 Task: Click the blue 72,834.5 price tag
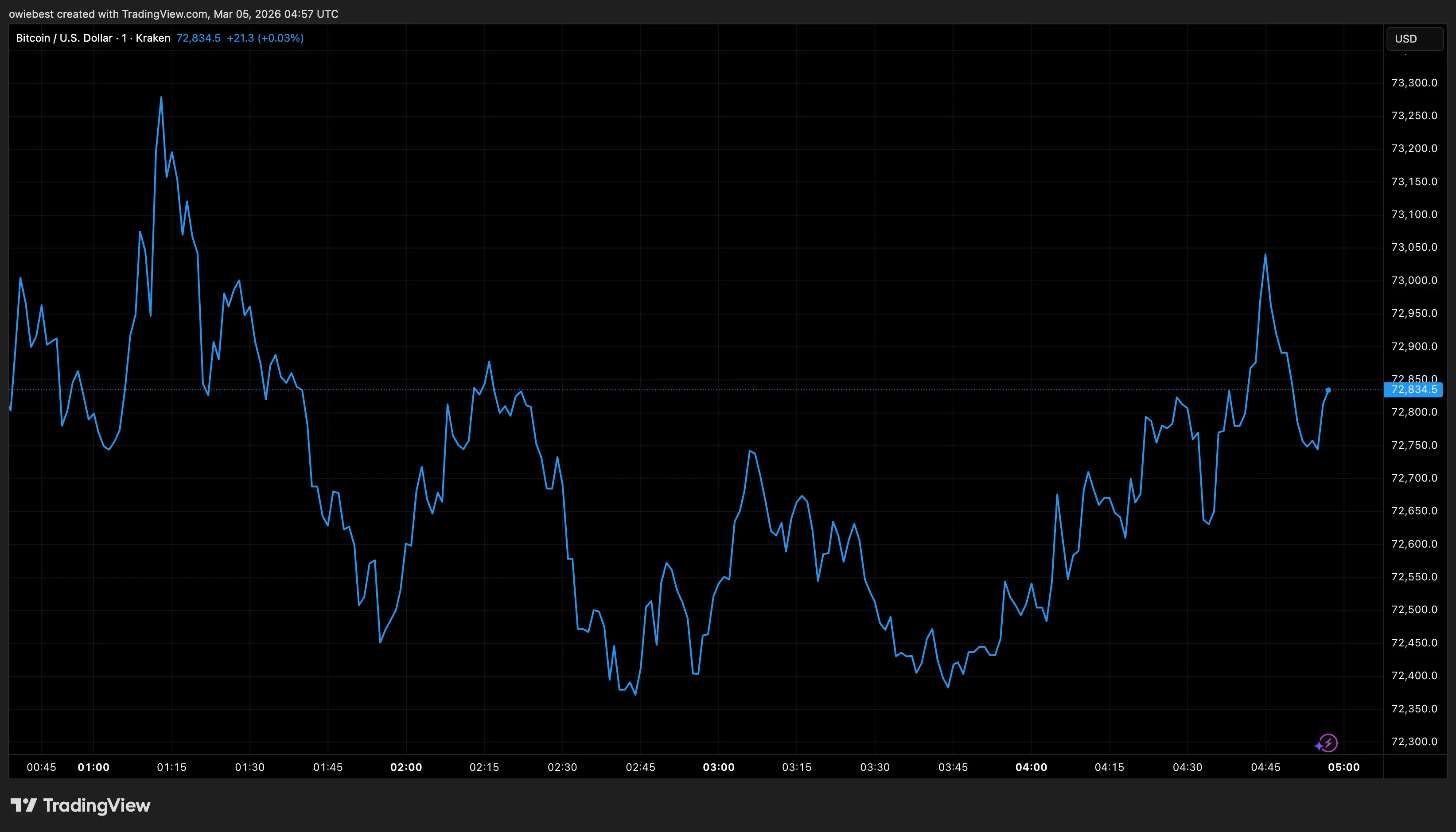(1413, 390)
